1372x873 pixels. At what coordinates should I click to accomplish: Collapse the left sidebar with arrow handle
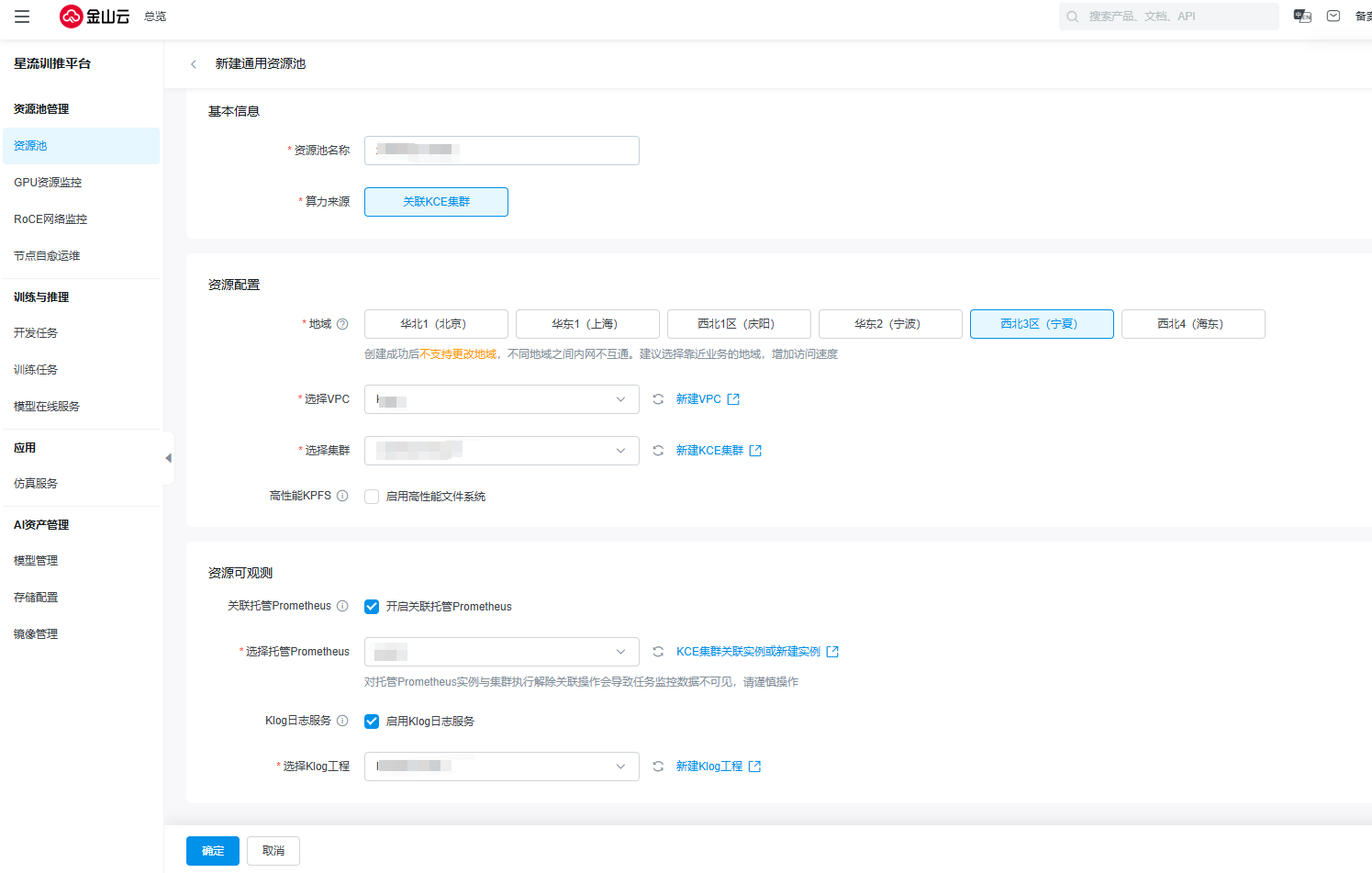pos(168,457)
